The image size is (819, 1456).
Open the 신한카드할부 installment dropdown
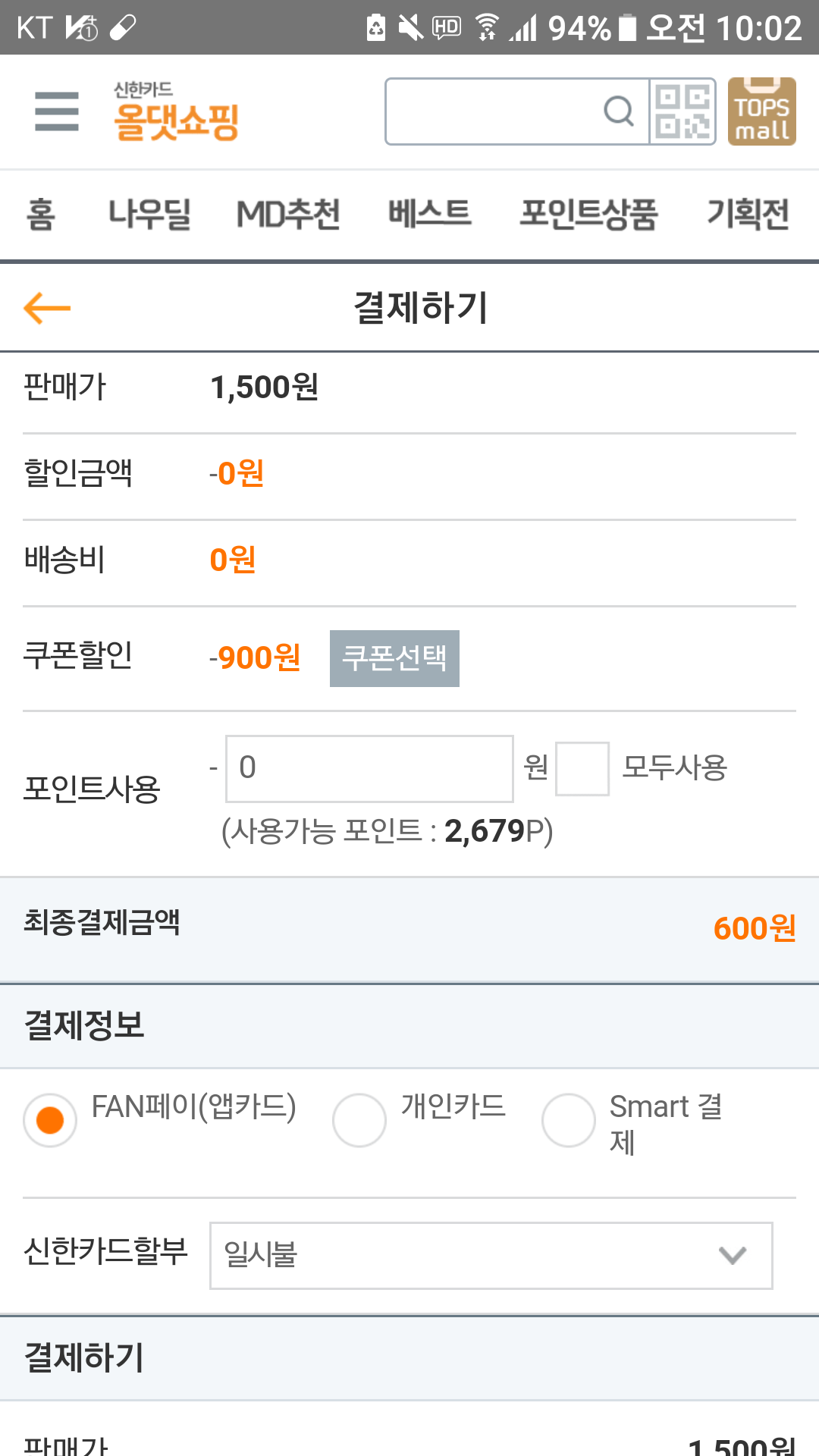click(x=490, y=1255)
